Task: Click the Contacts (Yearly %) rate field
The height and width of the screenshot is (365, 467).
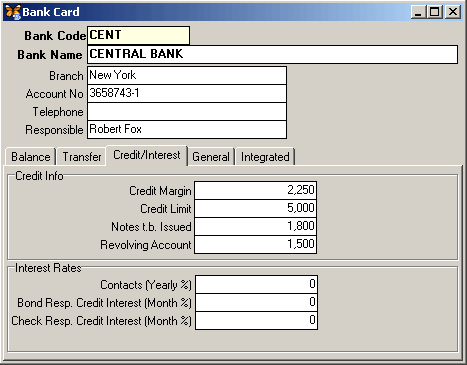Action: [x=256, y=284]
